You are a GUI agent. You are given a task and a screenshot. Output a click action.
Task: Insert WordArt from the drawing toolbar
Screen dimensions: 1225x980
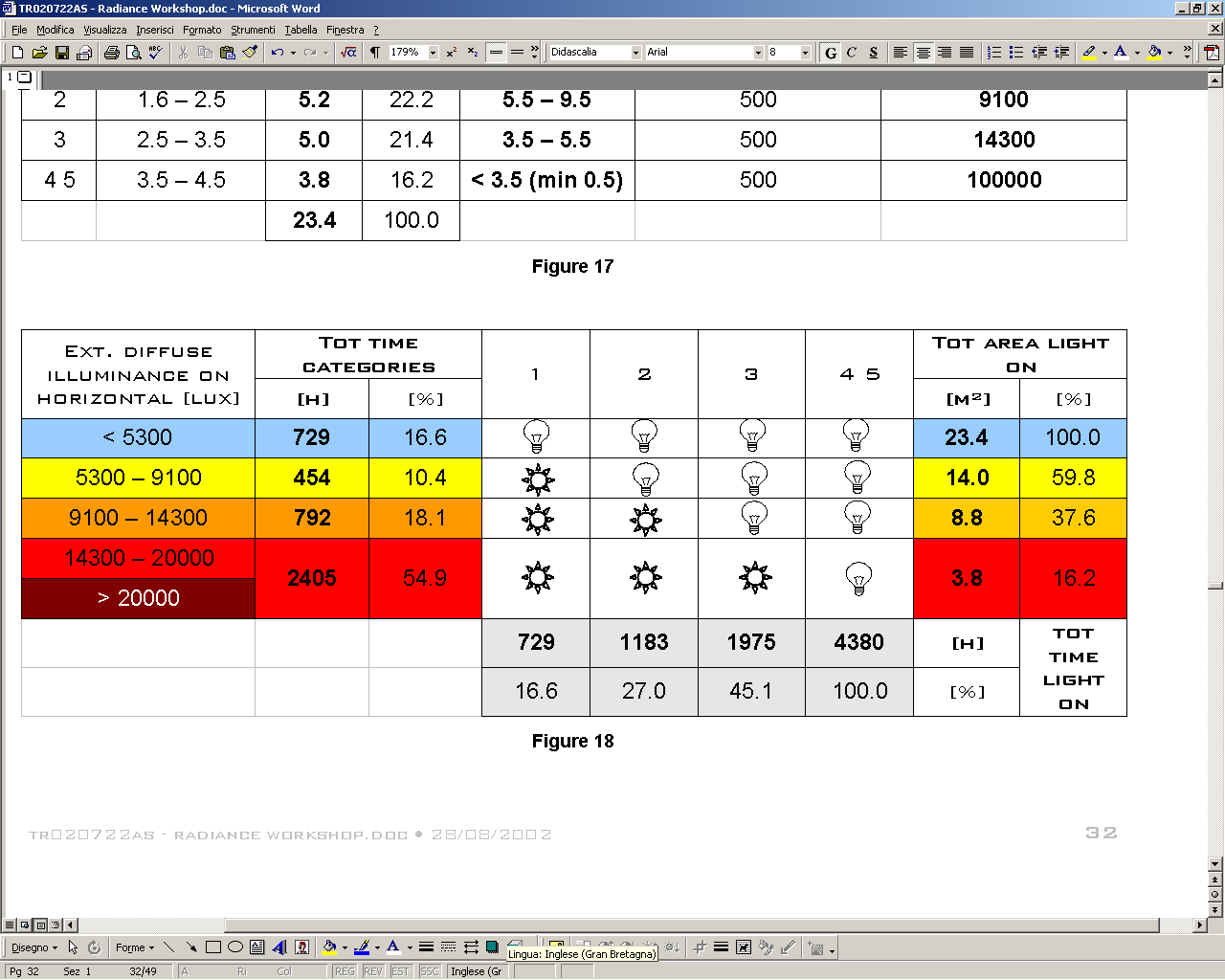pos(279,947)
